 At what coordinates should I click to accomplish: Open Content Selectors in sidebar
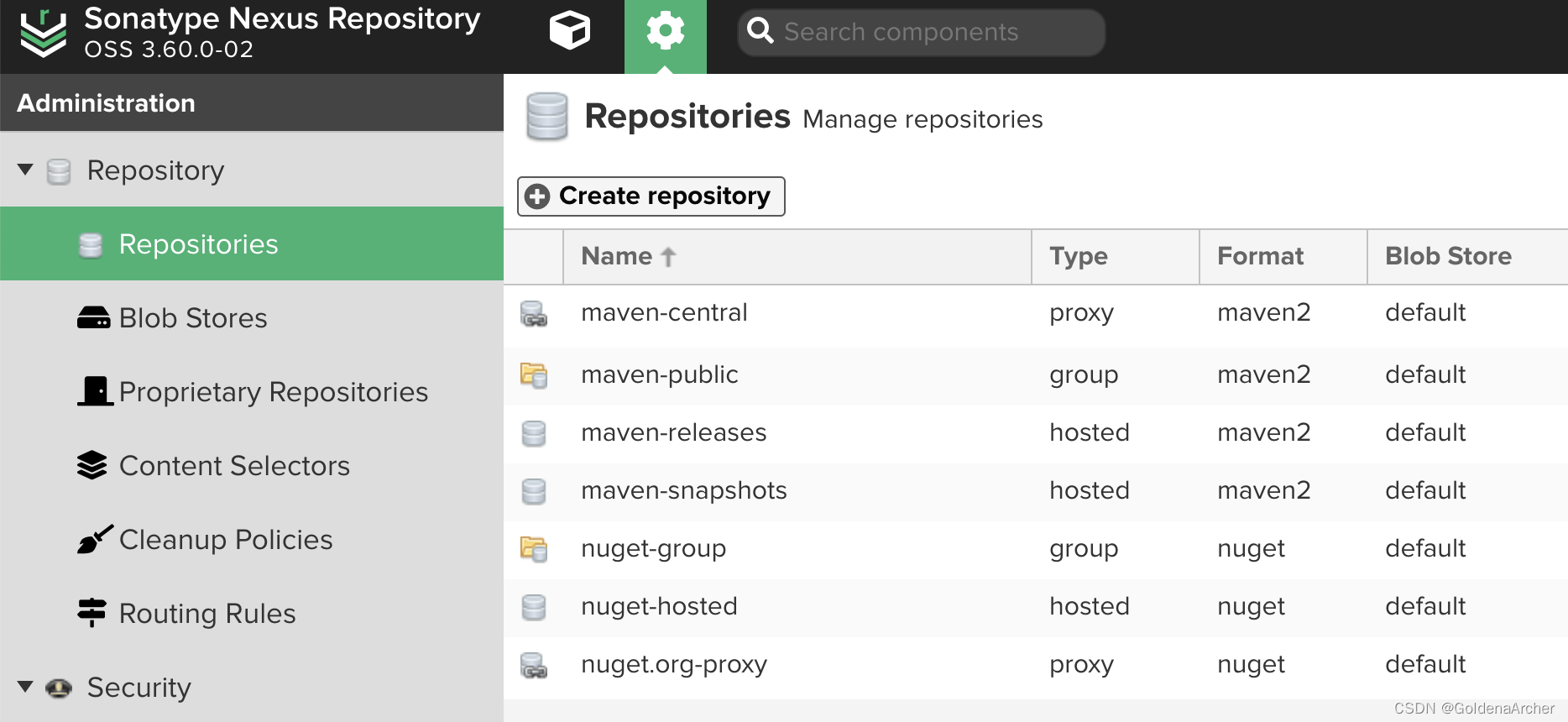pyautogui.click(x=252, y=465)
